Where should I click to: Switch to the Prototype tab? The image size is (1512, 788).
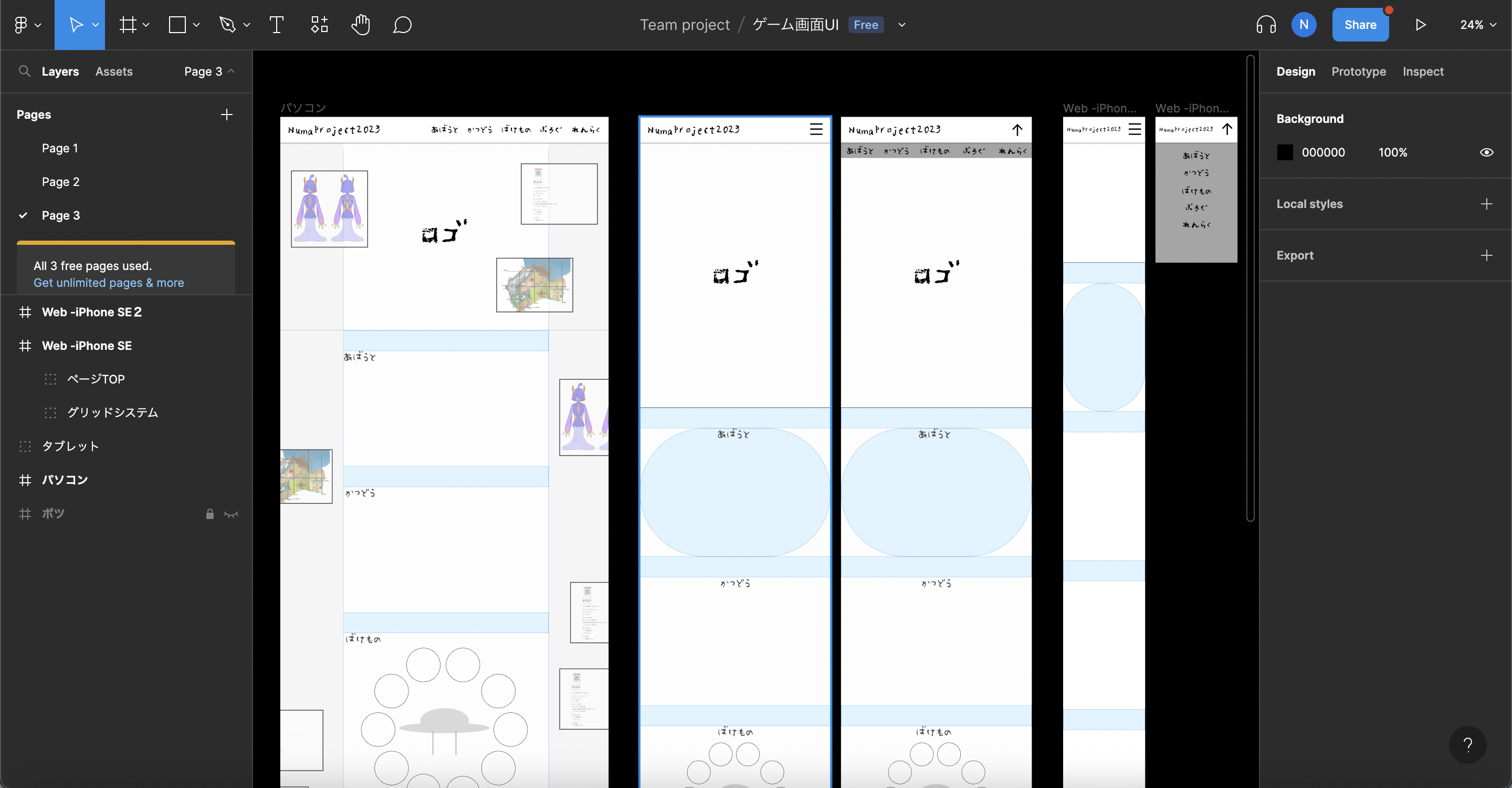click(x=1358, y=71)
